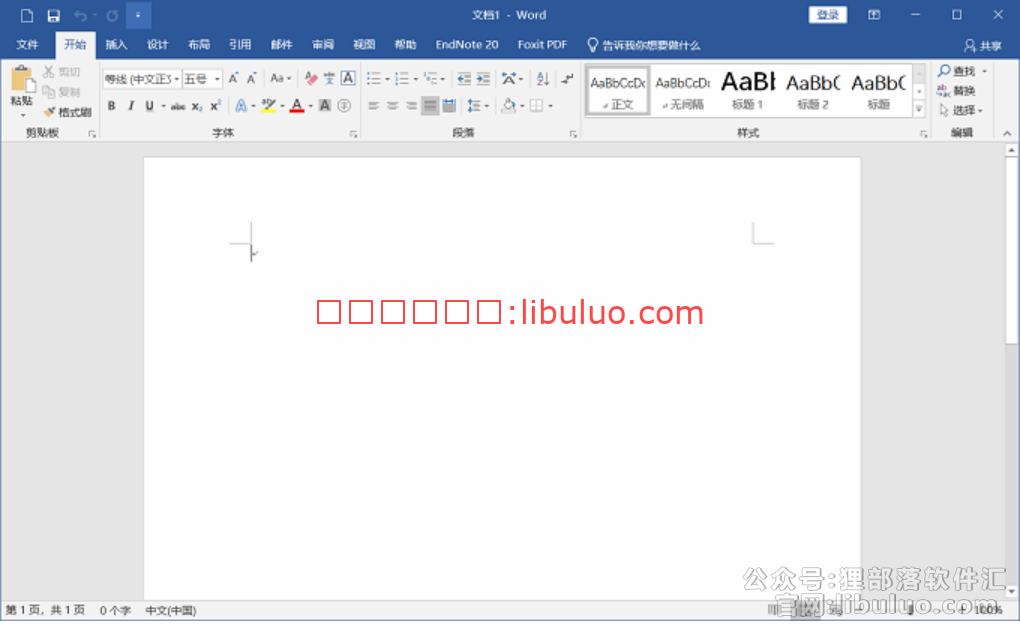This screenshot has height=624, width=1020.
Task: Increase paragraph indent
Action: point(483,79)
